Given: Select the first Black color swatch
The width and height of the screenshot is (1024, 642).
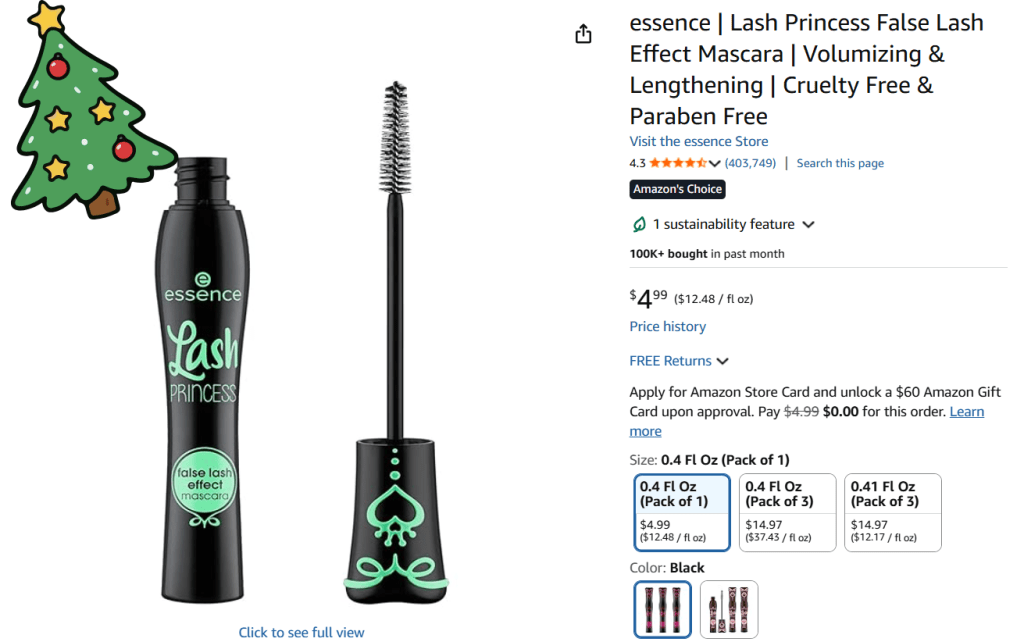Looking at the screenshot, I should tap(662, 609).
